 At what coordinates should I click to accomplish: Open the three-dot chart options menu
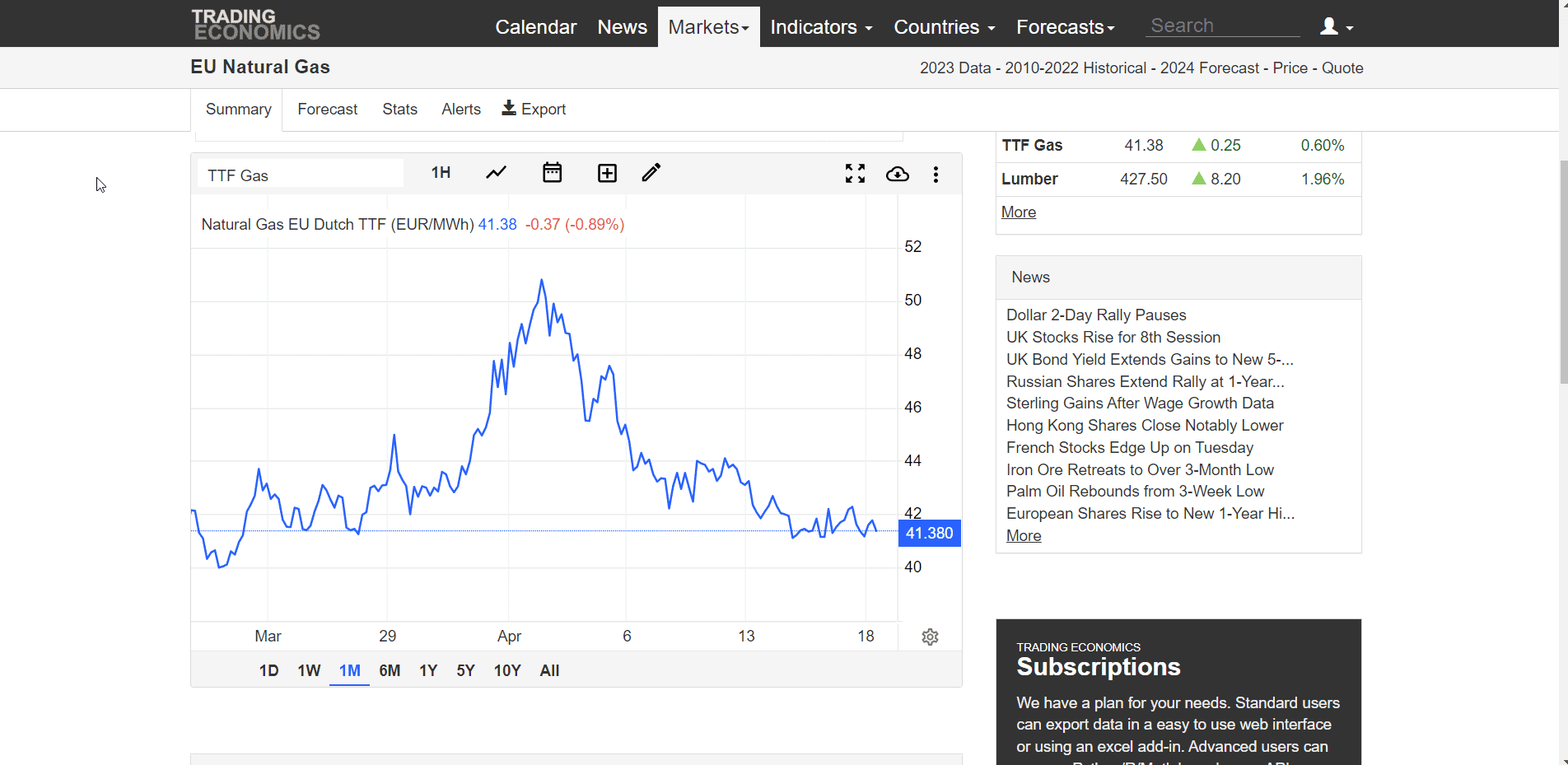936,175
